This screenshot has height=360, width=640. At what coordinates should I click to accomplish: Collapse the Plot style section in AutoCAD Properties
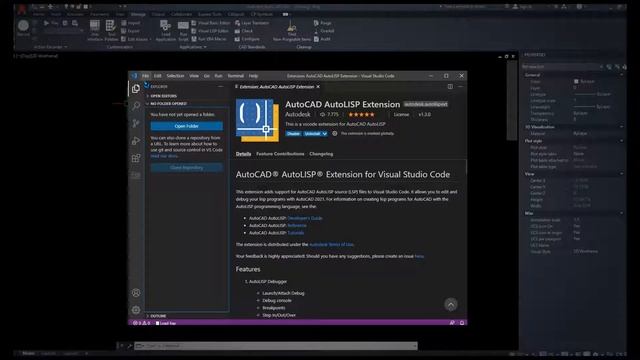pyautogui.click(x=622, y=141)
